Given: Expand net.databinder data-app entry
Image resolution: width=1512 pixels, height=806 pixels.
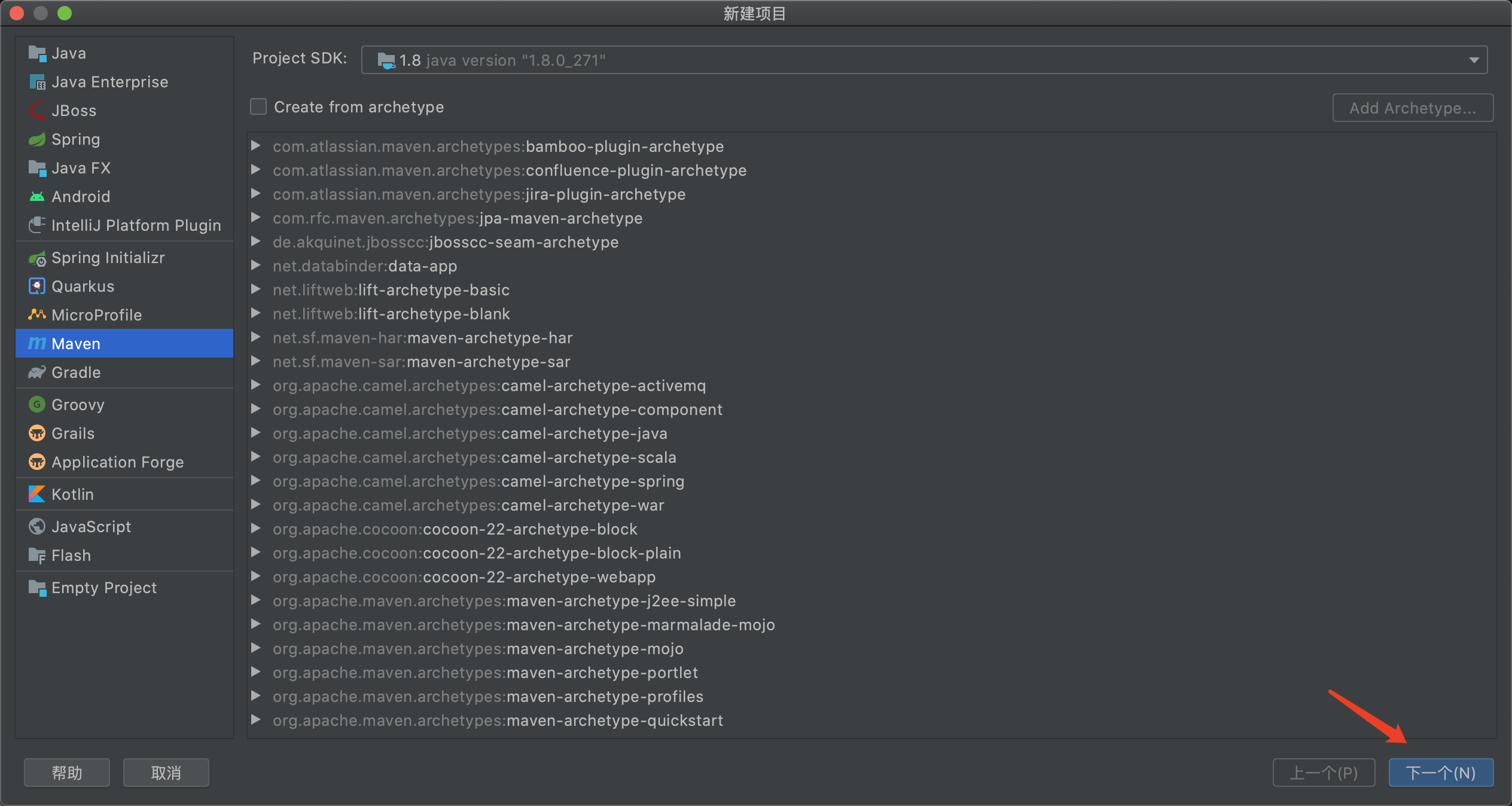Looking at the screenshot, I should pyautogui.click(x=255, y=265).
